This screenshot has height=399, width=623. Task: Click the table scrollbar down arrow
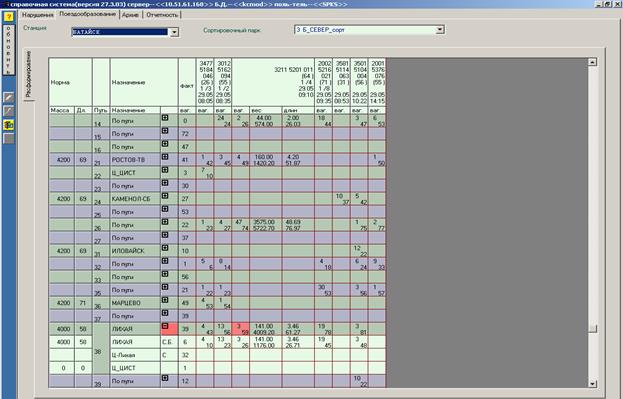point(592,384)
